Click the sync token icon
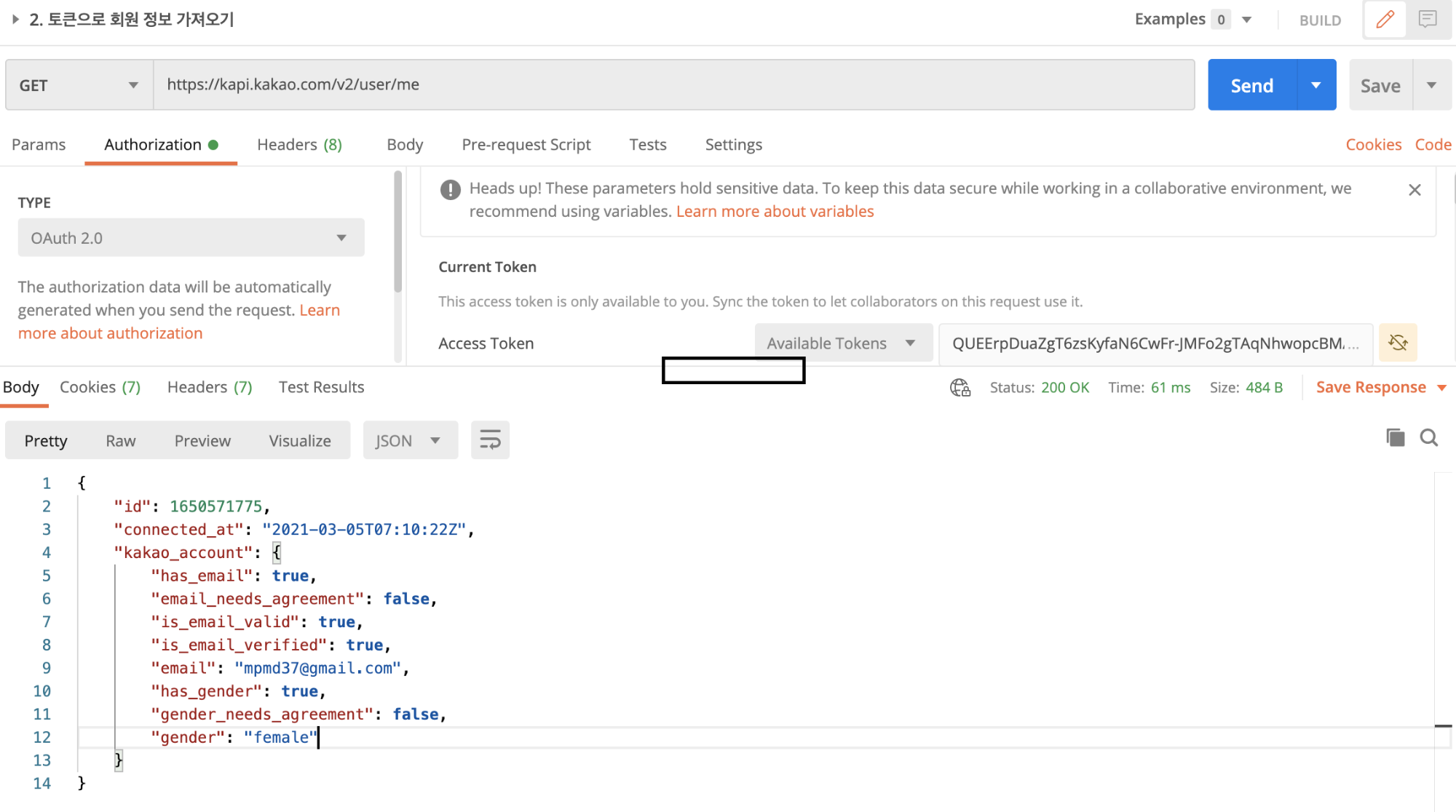This screenshot has height=812, width=1456. click(1397, 343)
